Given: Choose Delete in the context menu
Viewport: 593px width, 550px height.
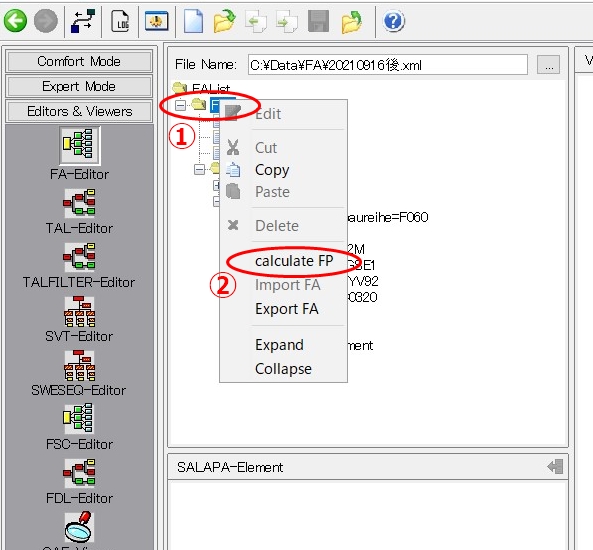Looking at the screenshot, I should (x=283, y=225).
